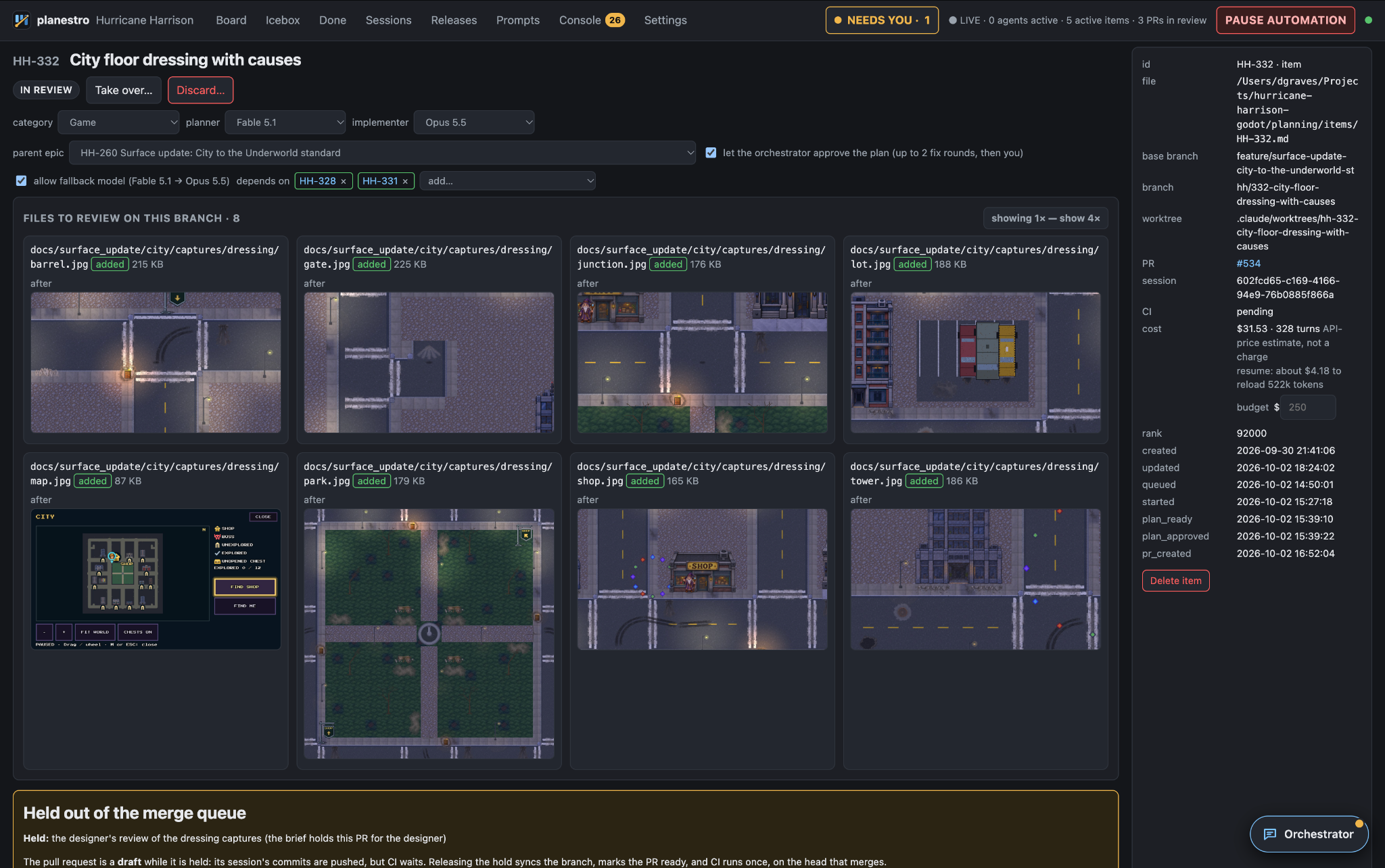Click the planestro logo icon
Viewport: 1385px width, 868px height.
click(22, 20)
